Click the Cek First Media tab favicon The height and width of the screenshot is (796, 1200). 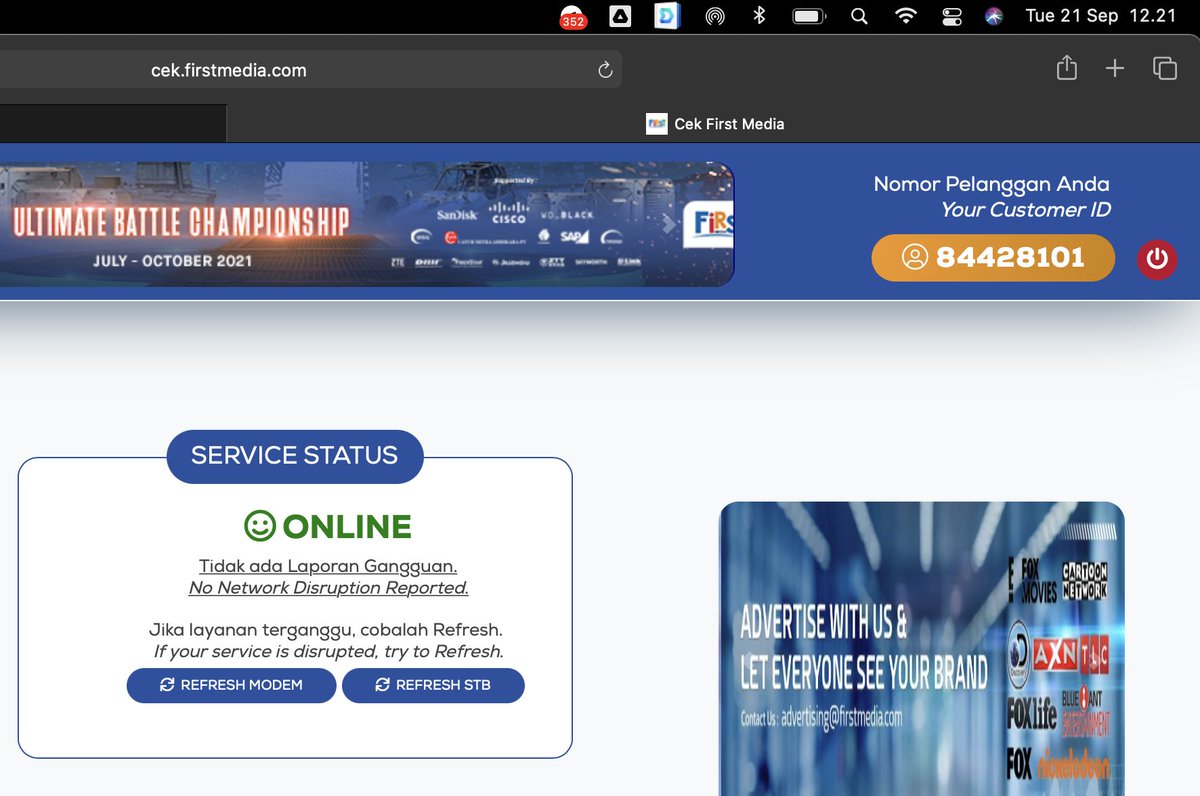[x=657, y=124]
